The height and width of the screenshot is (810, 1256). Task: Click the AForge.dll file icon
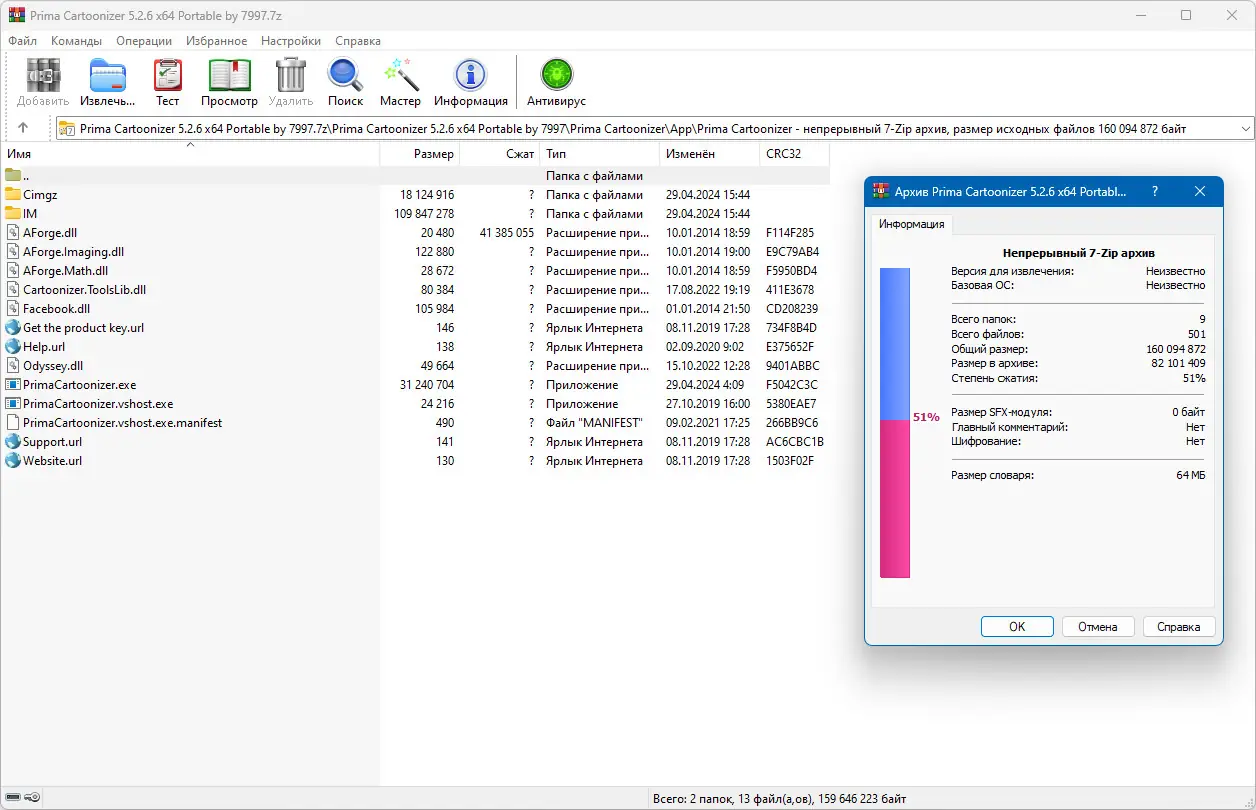pos(13,233)
